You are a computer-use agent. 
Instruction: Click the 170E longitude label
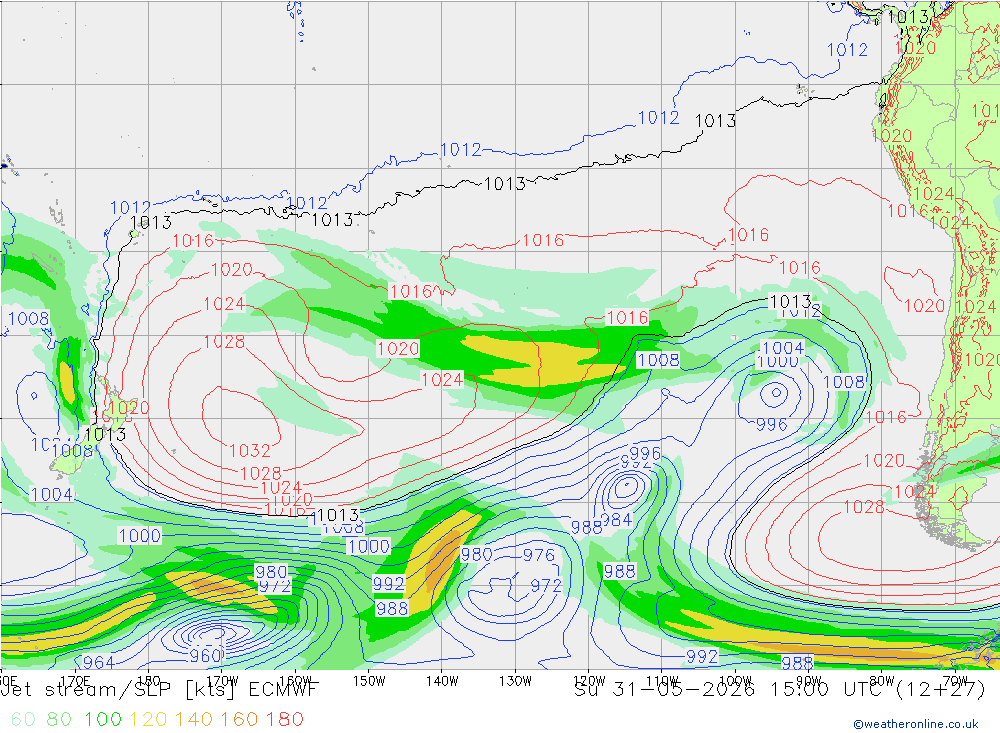point(75,681)
